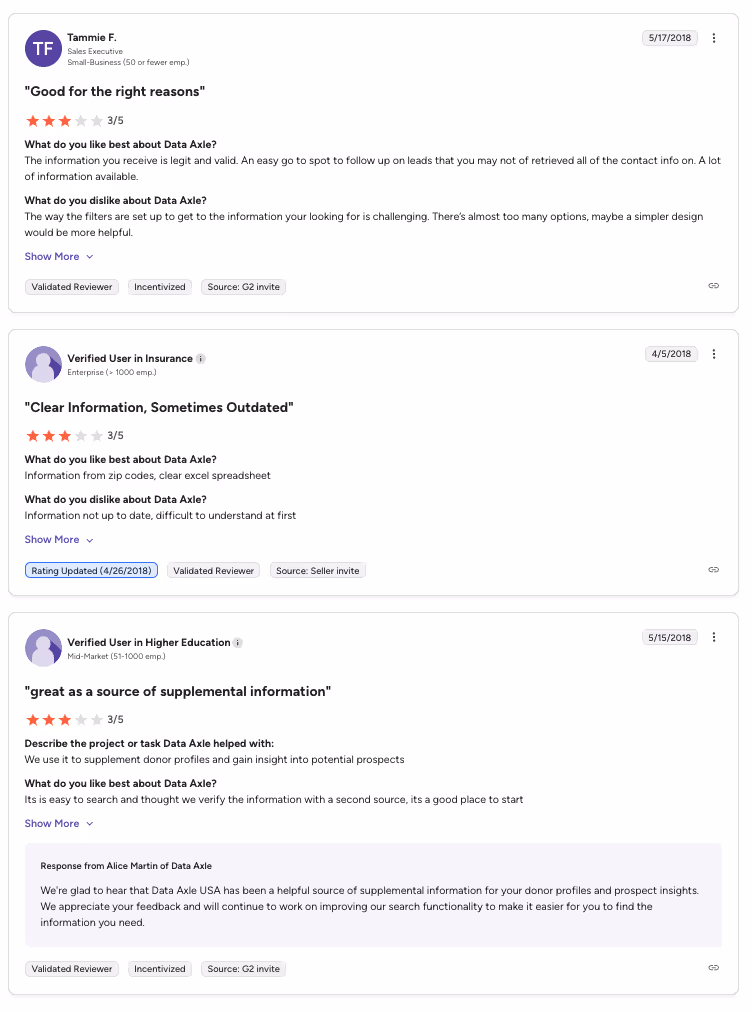This screenshot has width=752, height=1012.
Task: Click the Incentivized tag on the Higher Education review
Action: point(159,968)
